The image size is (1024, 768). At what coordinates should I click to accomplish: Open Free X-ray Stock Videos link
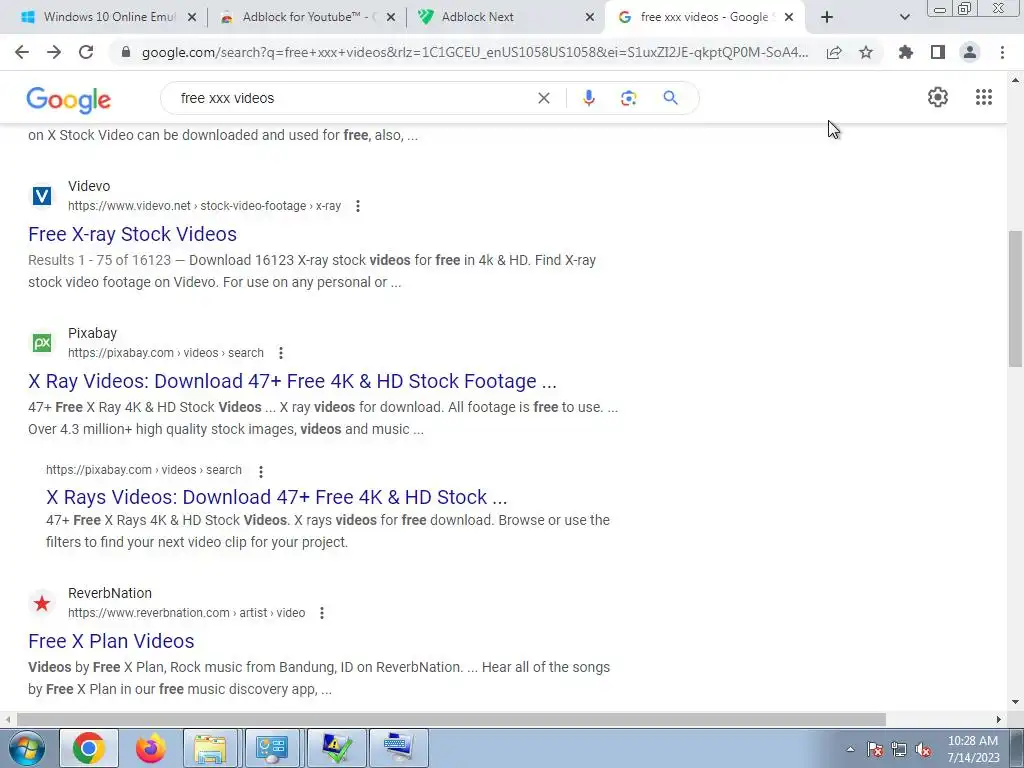click(x=133, y=234)
